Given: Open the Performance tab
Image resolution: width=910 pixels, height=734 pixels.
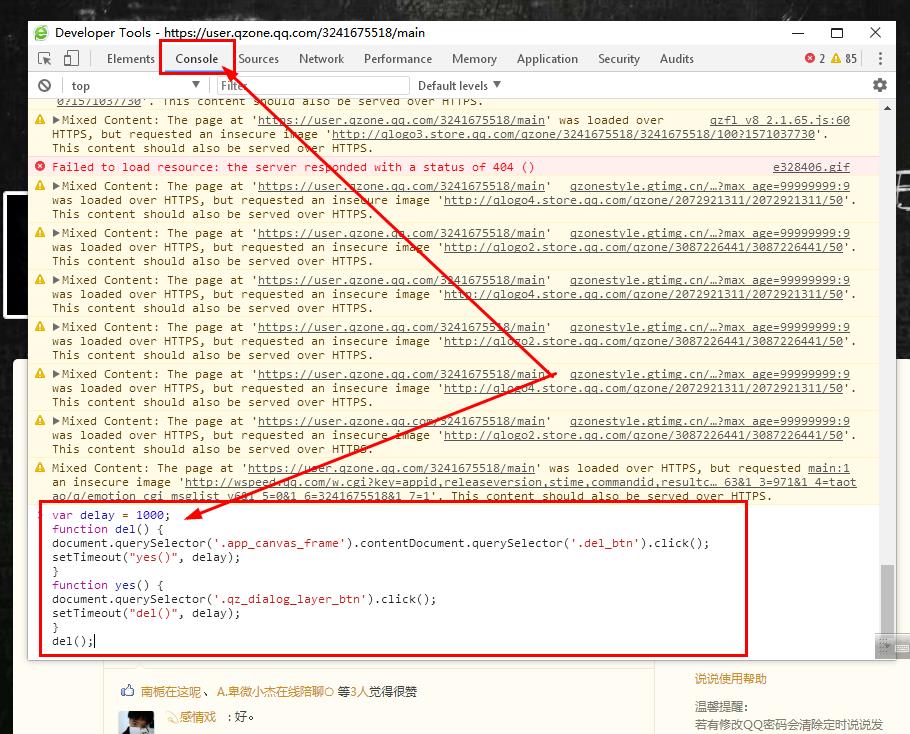Looking at the screenshot, I should point(398,59).
